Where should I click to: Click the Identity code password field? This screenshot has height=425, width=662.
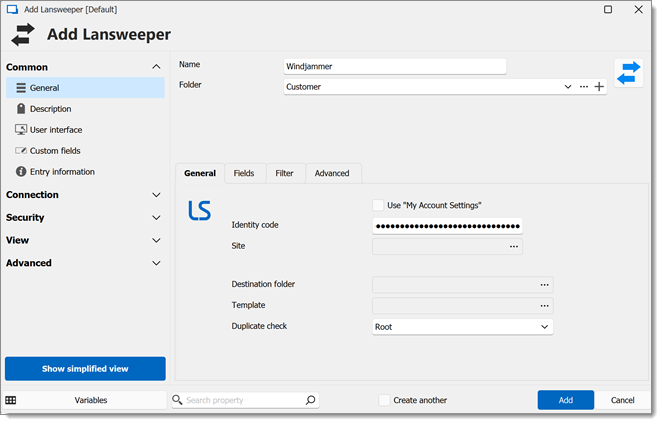pos(448,226)
